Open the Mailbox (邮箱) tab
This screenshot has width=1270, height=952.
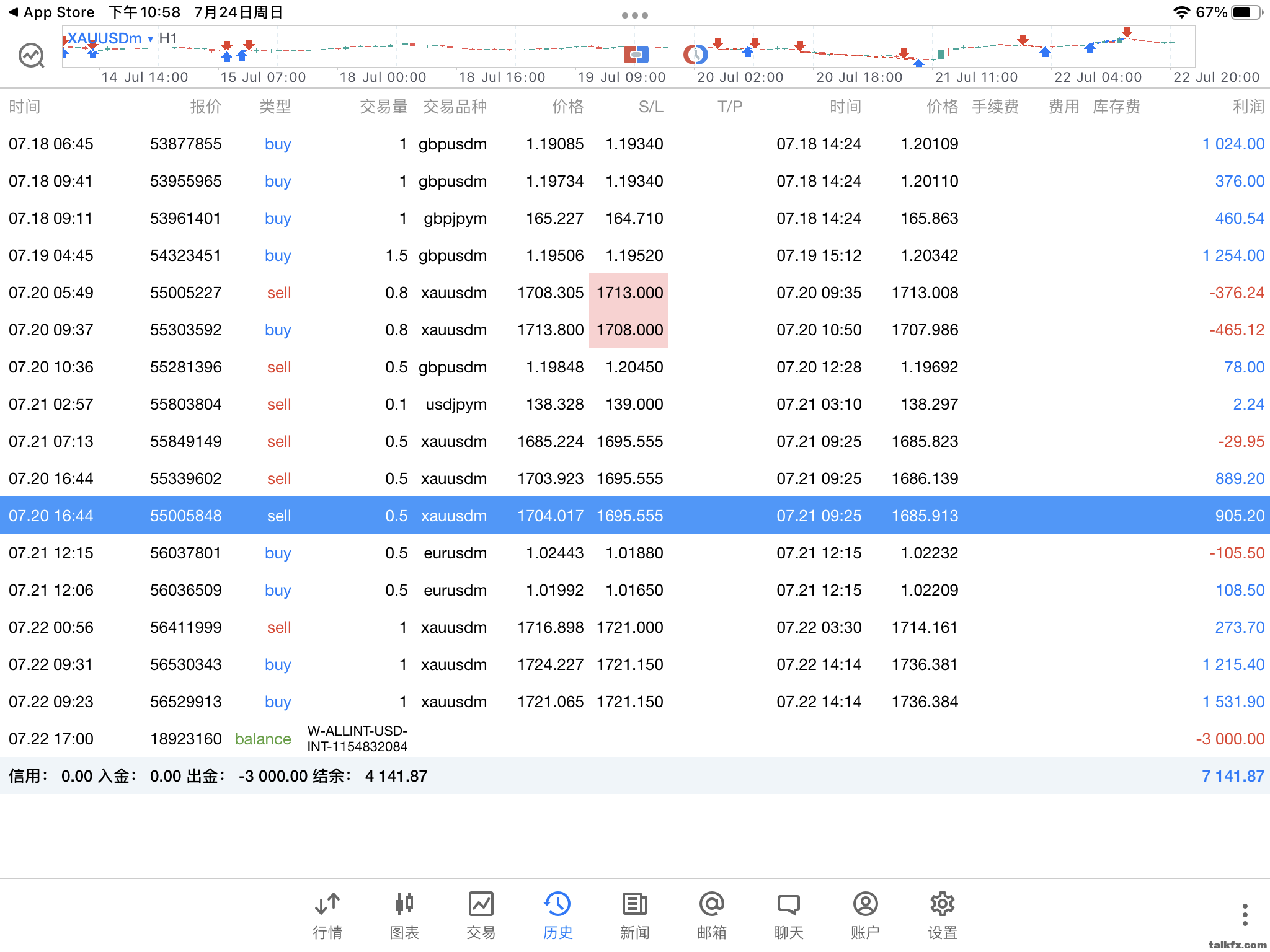(x=711, y=916)
